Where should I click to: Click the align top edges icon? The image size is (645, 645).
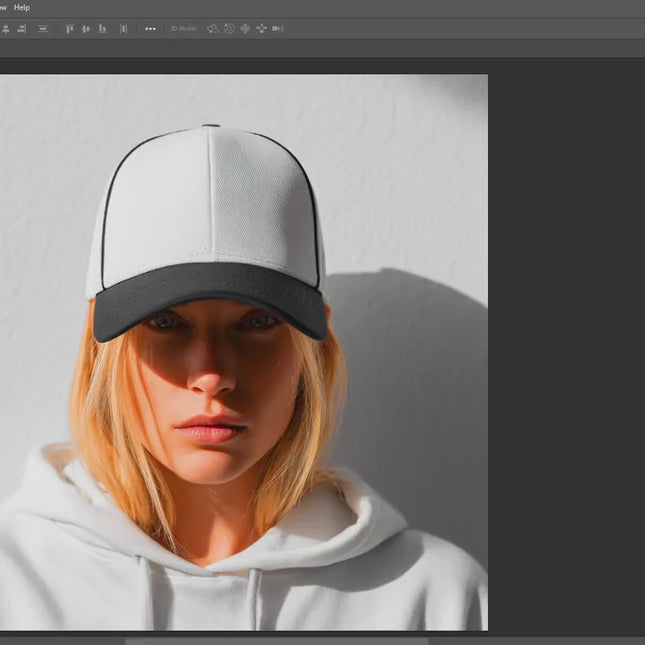tap(70, 29)
